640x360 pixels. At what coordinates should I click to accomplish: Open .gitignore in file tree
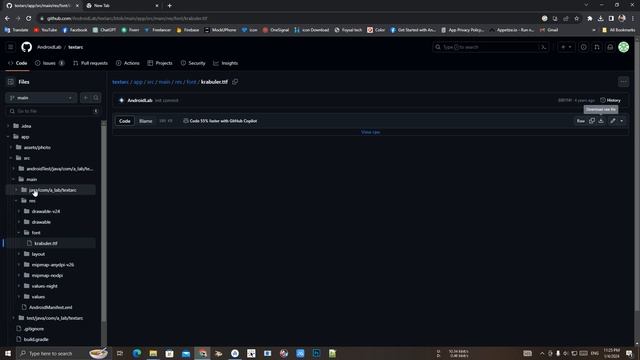pyautogui.click(x=33, y=329)
